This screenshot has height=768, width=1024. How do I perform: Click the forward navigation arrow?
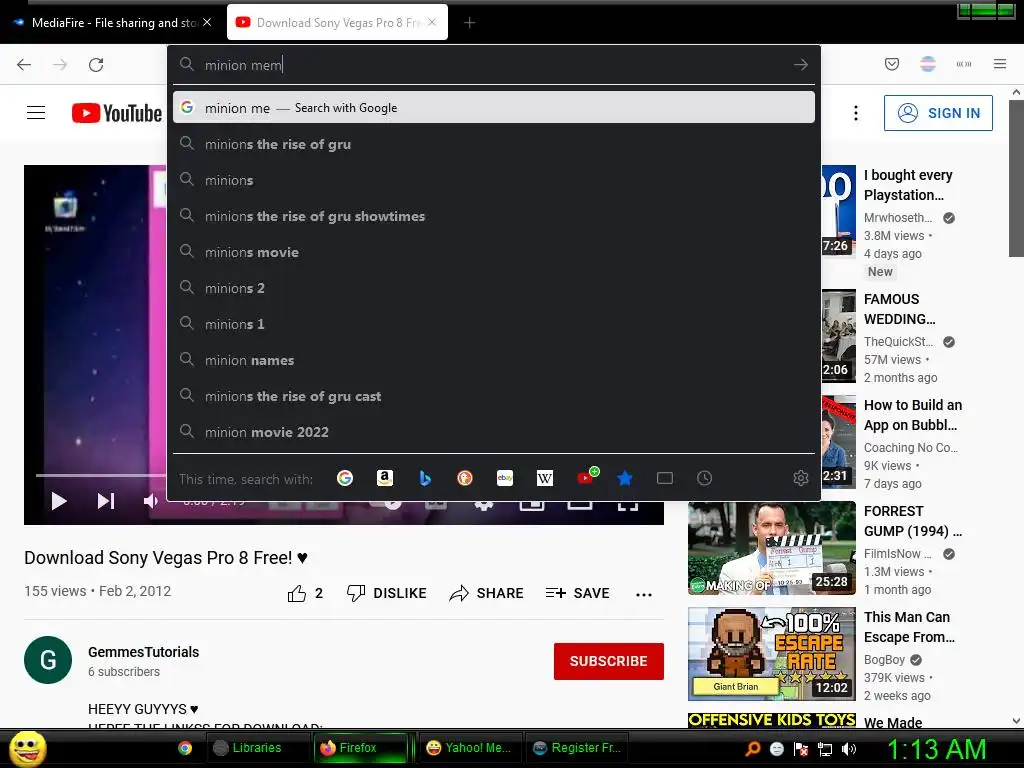pyautogui.click(x=60, y=65)
